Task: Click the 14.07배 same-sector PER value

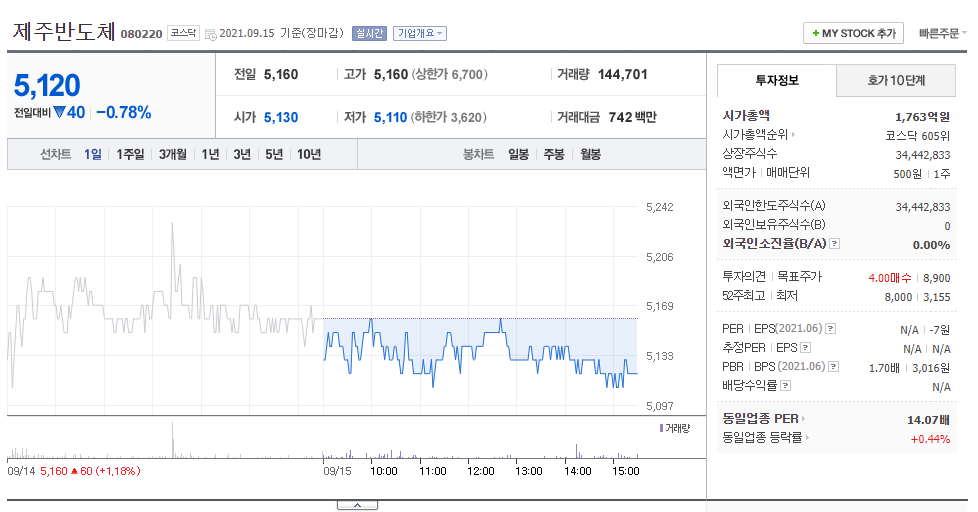Action: pos(928,420)
